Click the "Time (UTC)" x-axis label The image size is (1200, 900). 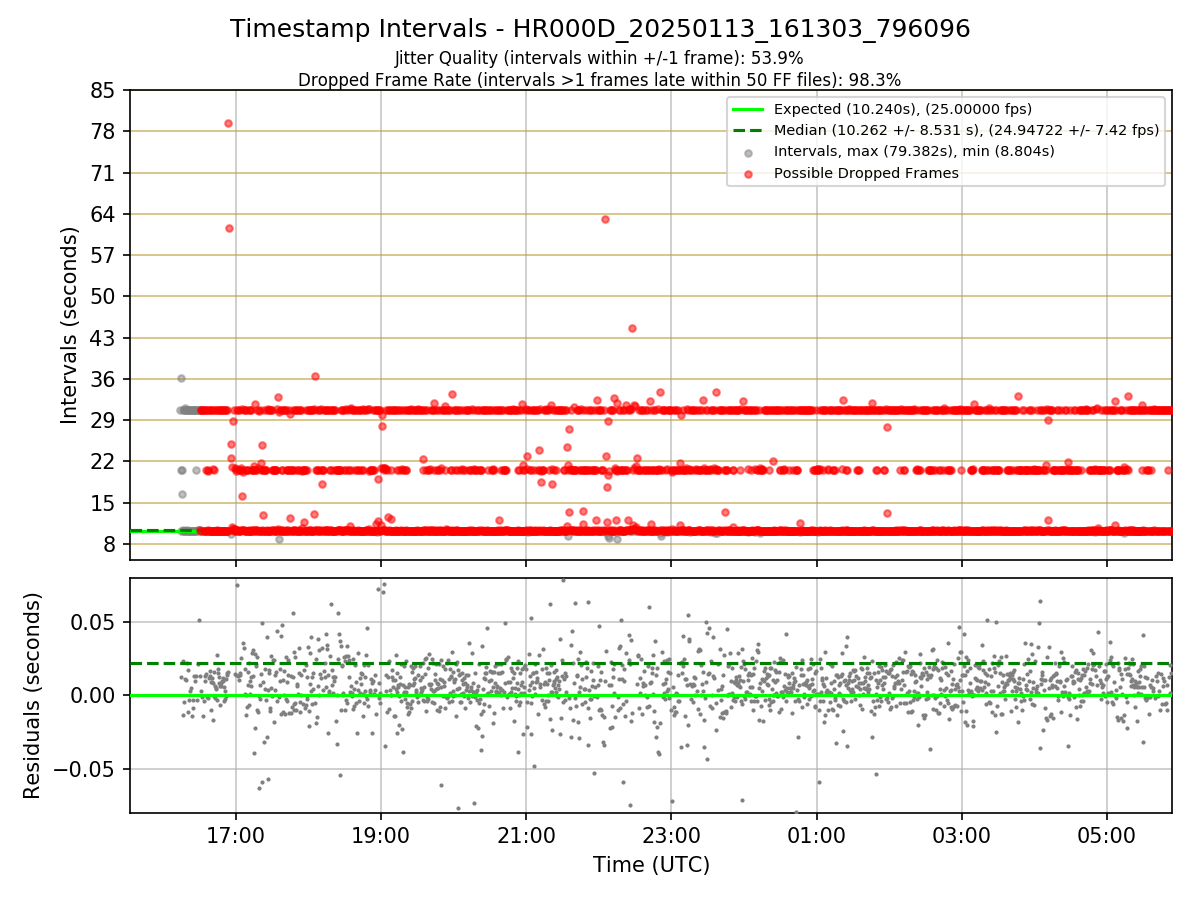coord(651,865)
